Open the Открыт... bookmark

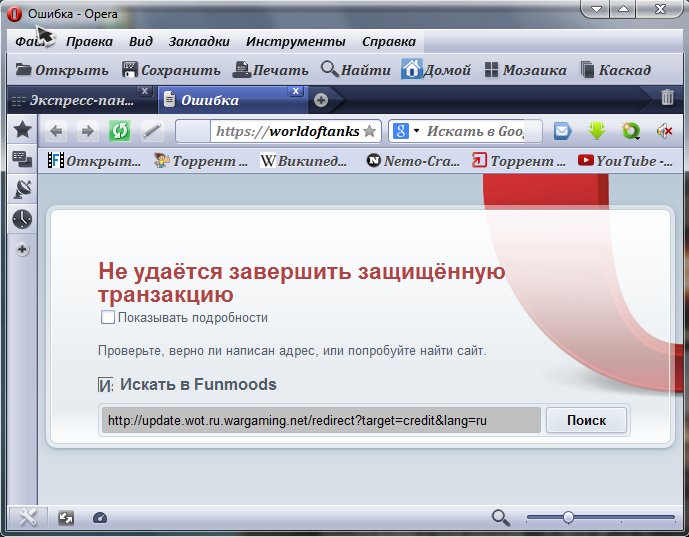[x=94, y=161]
